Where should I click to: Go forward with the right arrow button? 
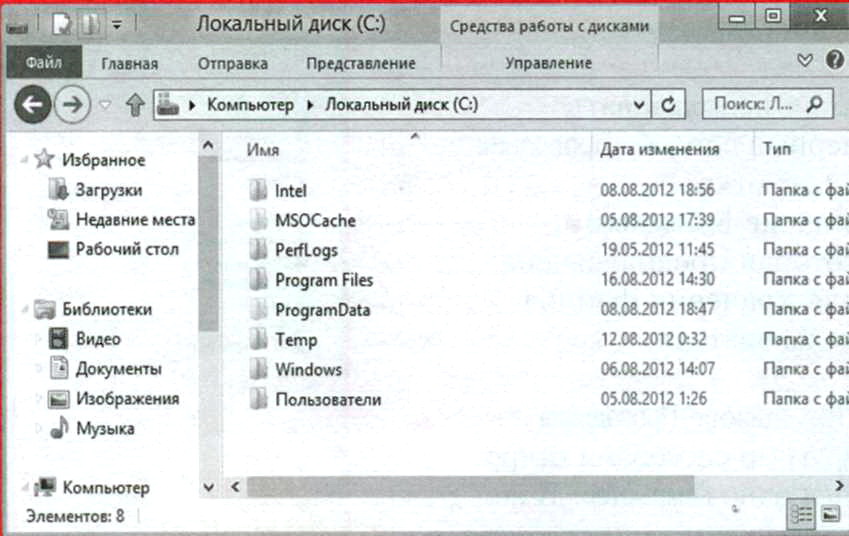click(73, 104)
